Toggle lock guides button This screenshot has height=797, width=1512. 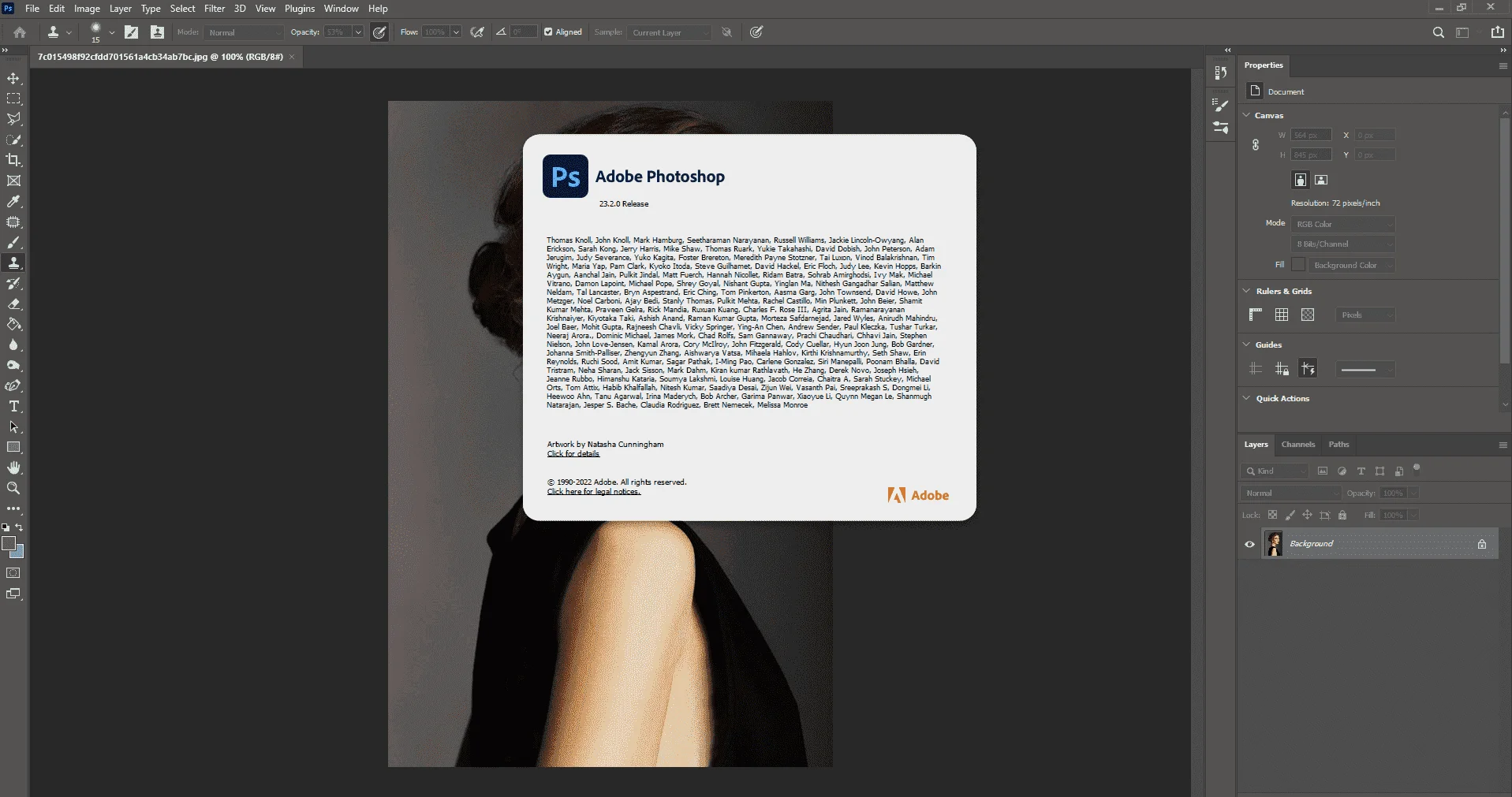1282,369
